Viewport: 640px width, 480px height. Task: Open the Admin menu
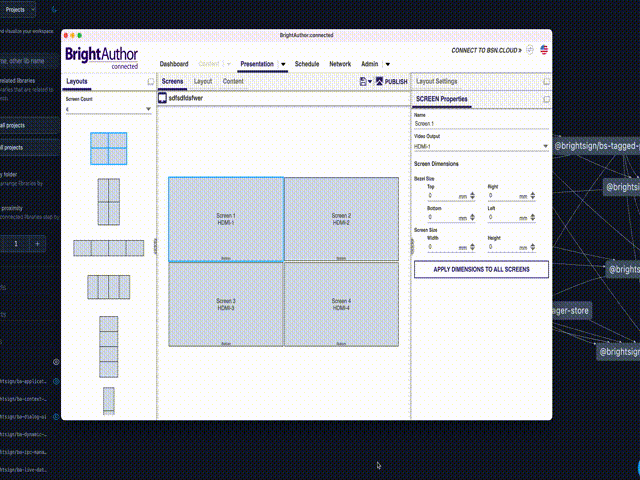tap(370, 64)
